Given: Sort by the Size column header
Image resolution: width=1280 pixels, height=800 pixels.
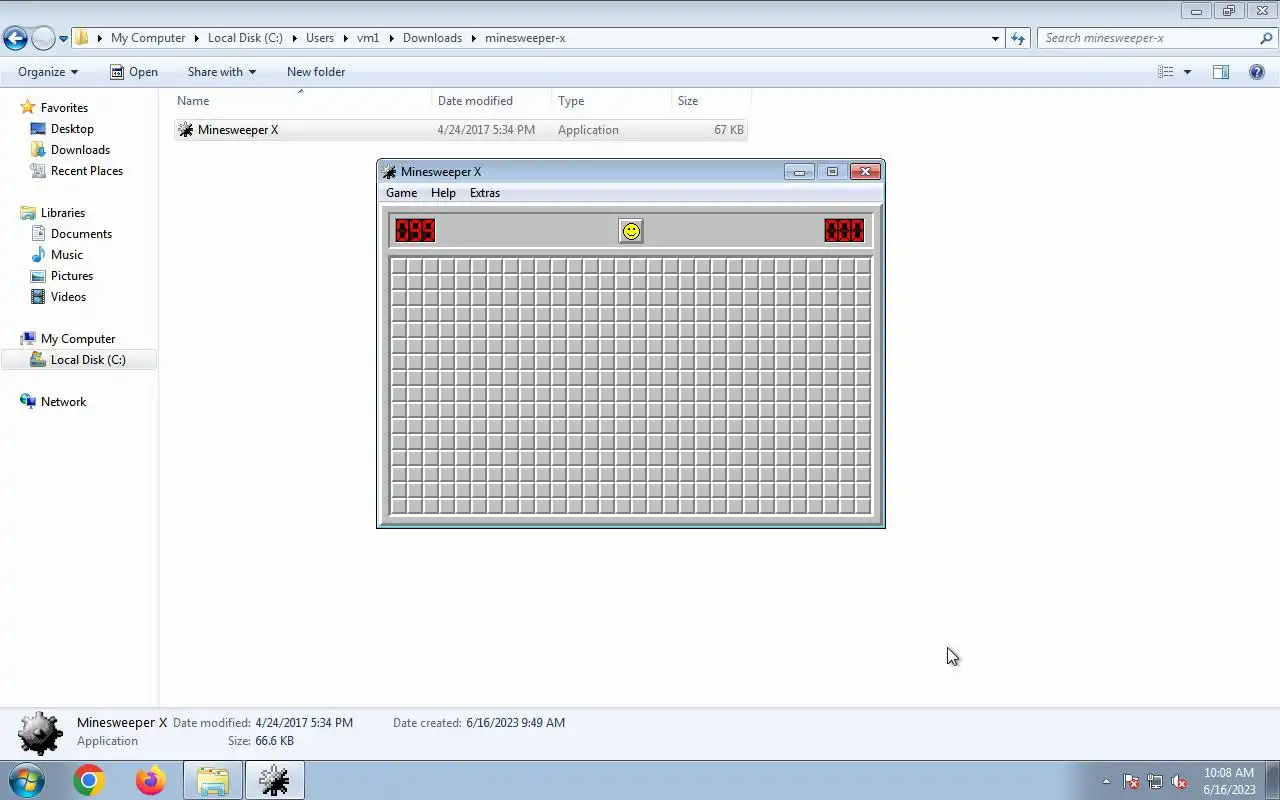Looking at the screenshot, I should 711,101.
